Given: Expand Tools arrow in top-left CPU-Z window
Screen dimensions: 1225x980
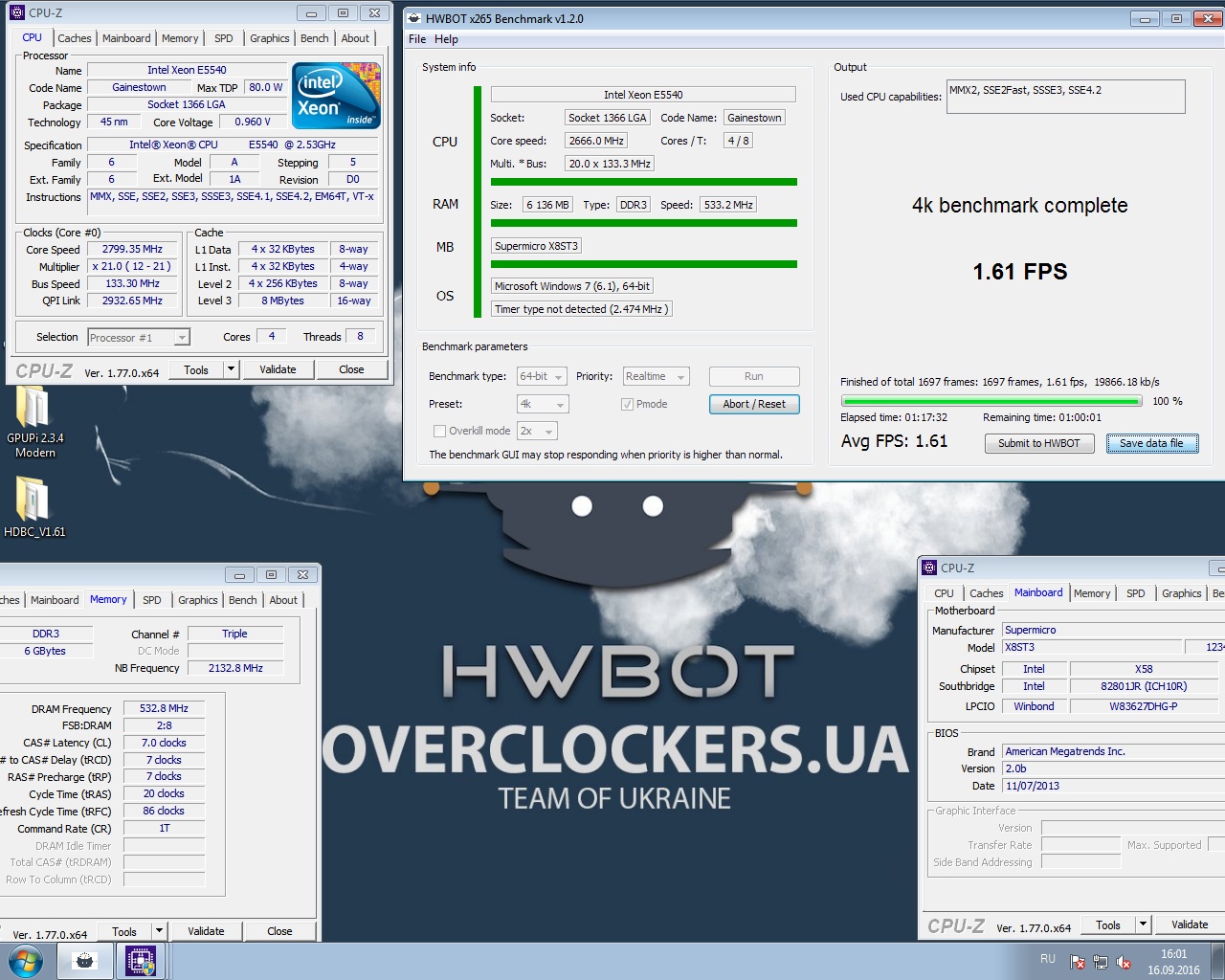Looking at the screenshot, I should [x=231, y=369].
